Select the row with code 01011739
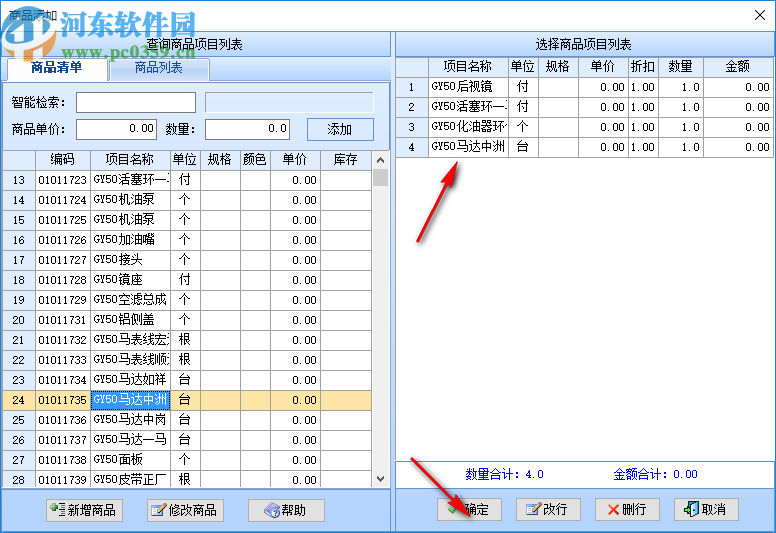This screenshot has height=533, width=776. pyautogui.click(x=187, y=479)
